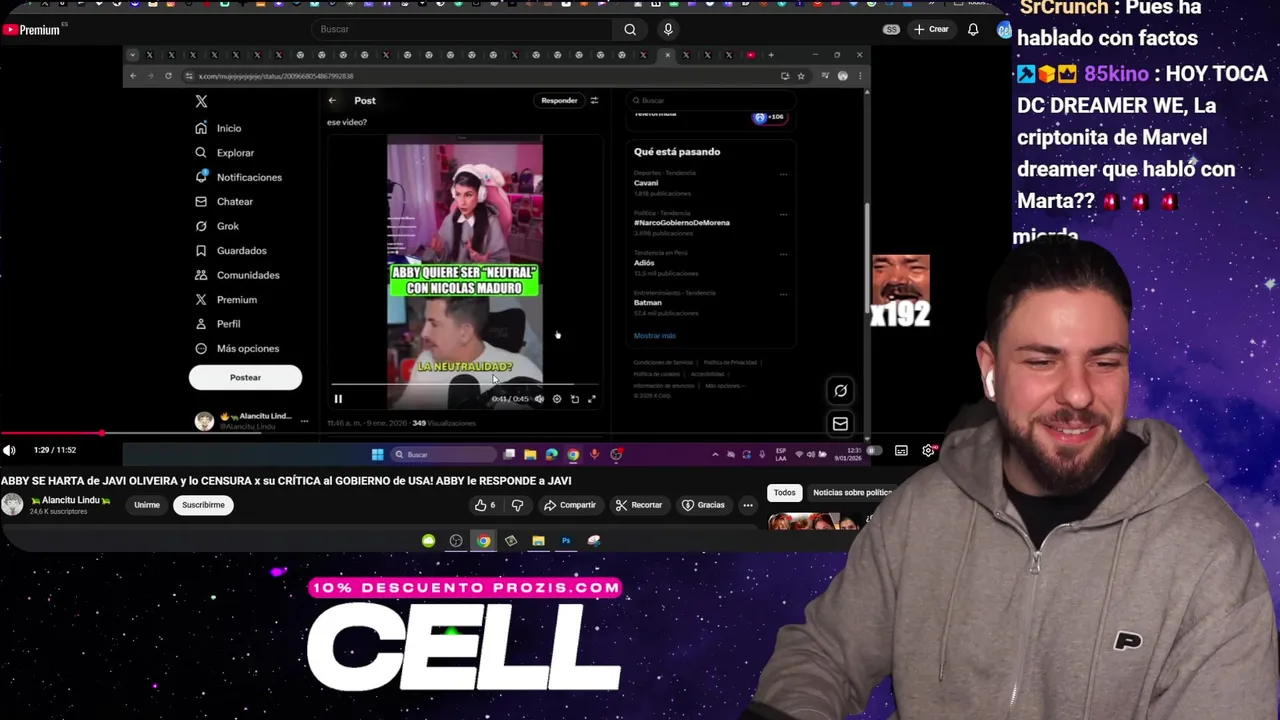Reload the x.com page
1280x720 pixels.
(168, 76)
